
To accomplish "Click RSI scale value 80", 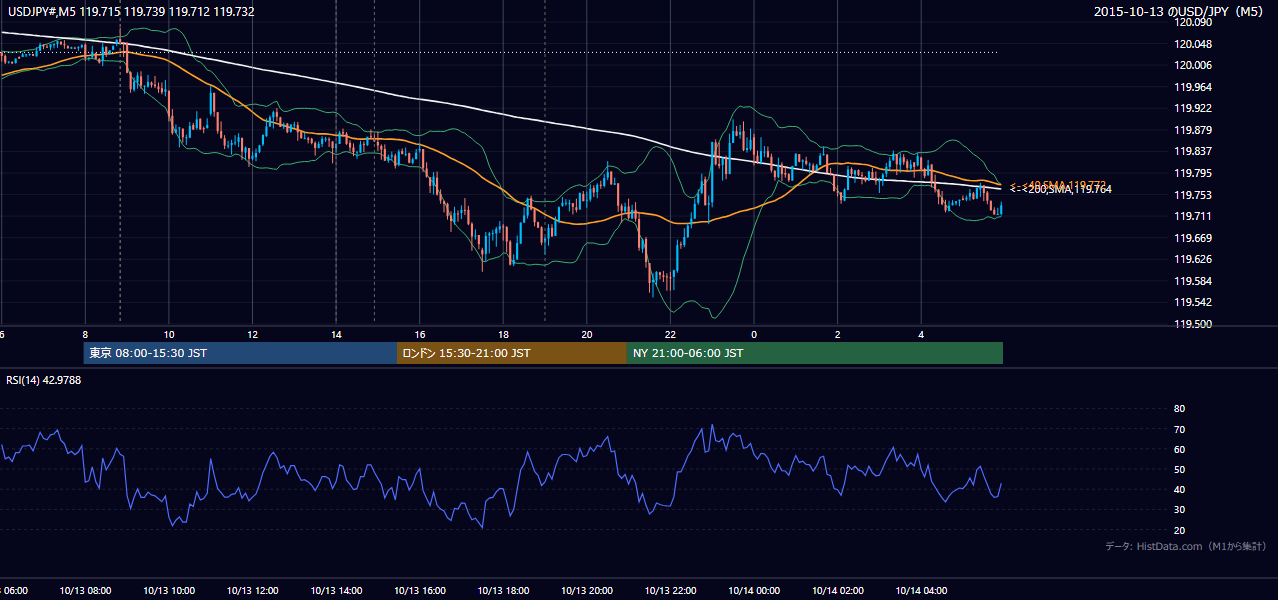I will pyautogui.click(x=1180, y=409).
